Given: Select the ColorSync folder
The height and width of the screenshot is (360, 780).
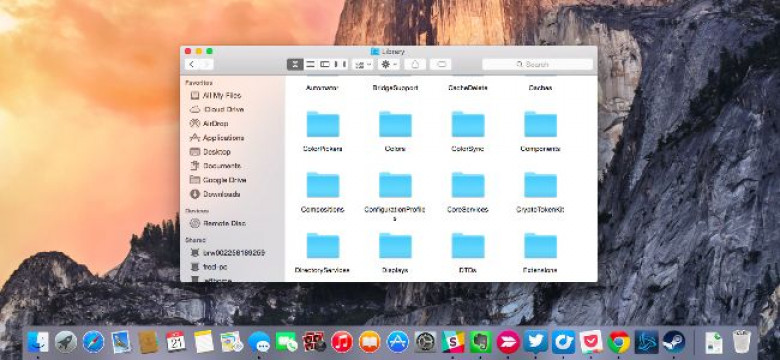Looking at the screenshot, I should click(x=468, y=131).
